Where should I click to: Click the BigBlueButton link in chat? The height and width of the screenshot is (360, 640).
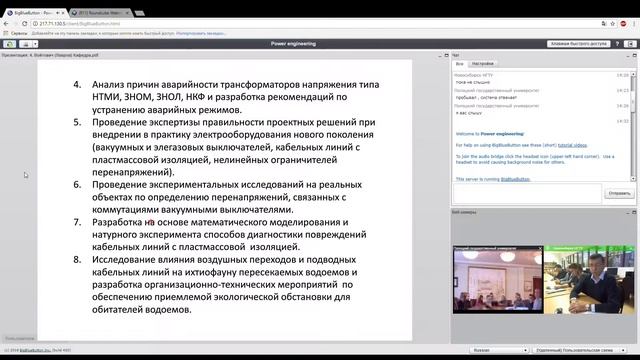[515, 179]
